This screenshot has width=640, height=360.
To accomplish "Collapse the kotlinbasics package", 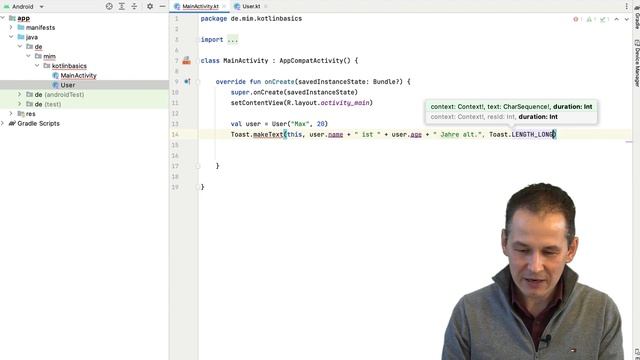I will tap(37, 66).
